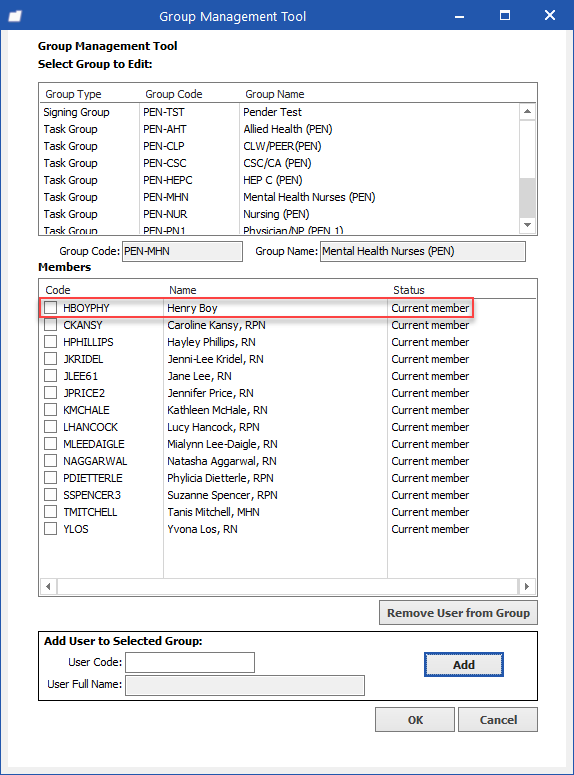Click the Cancel button
Image resolution: width=574 pixels, height=775 pixels.
click(x=498, y=720)
